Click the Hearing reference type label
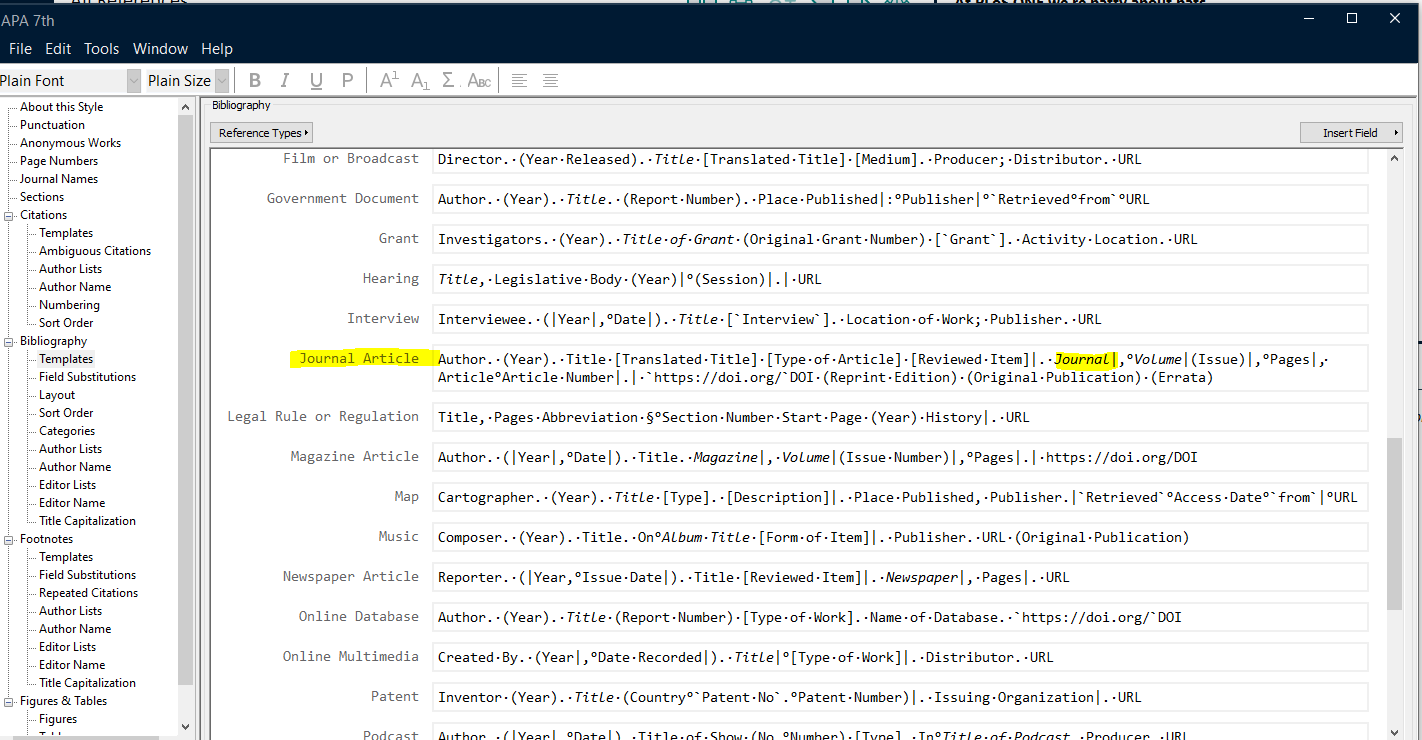The image size is (1422, 740). click(x=391, y=279)
